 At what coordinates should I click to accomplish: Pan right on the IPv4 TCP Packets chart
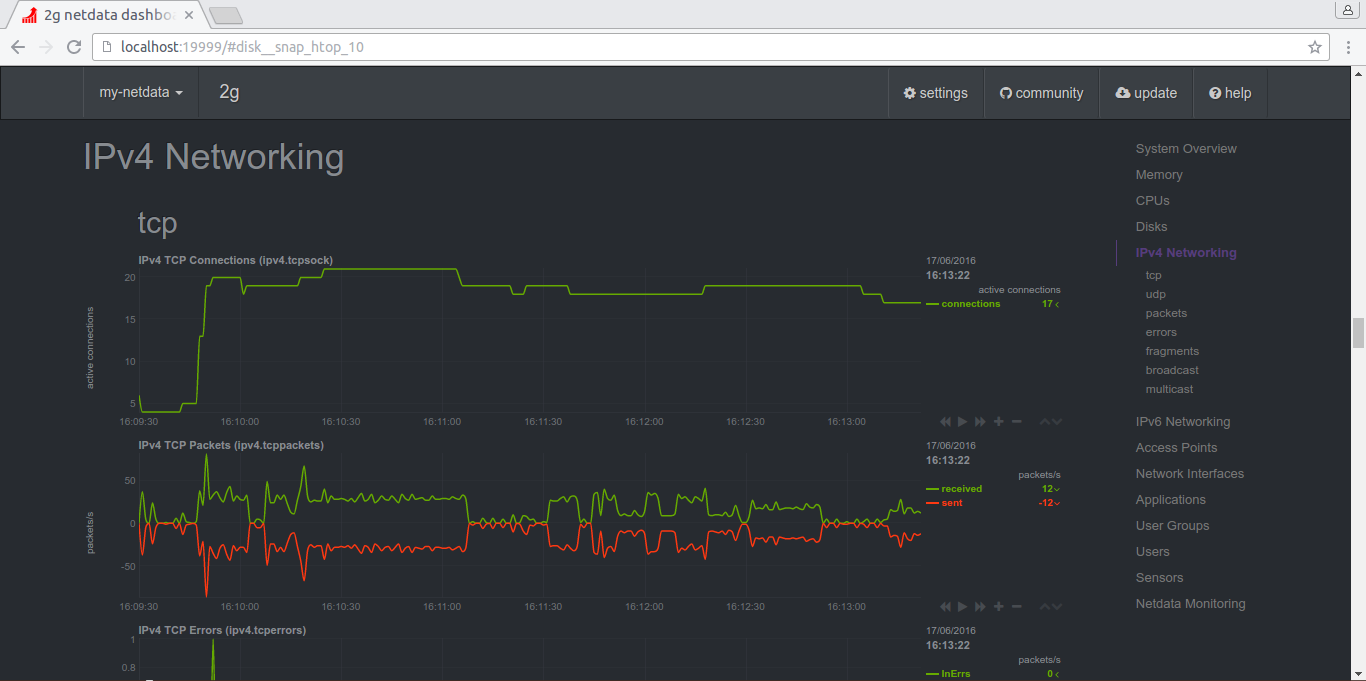click(x=980, y=607)
